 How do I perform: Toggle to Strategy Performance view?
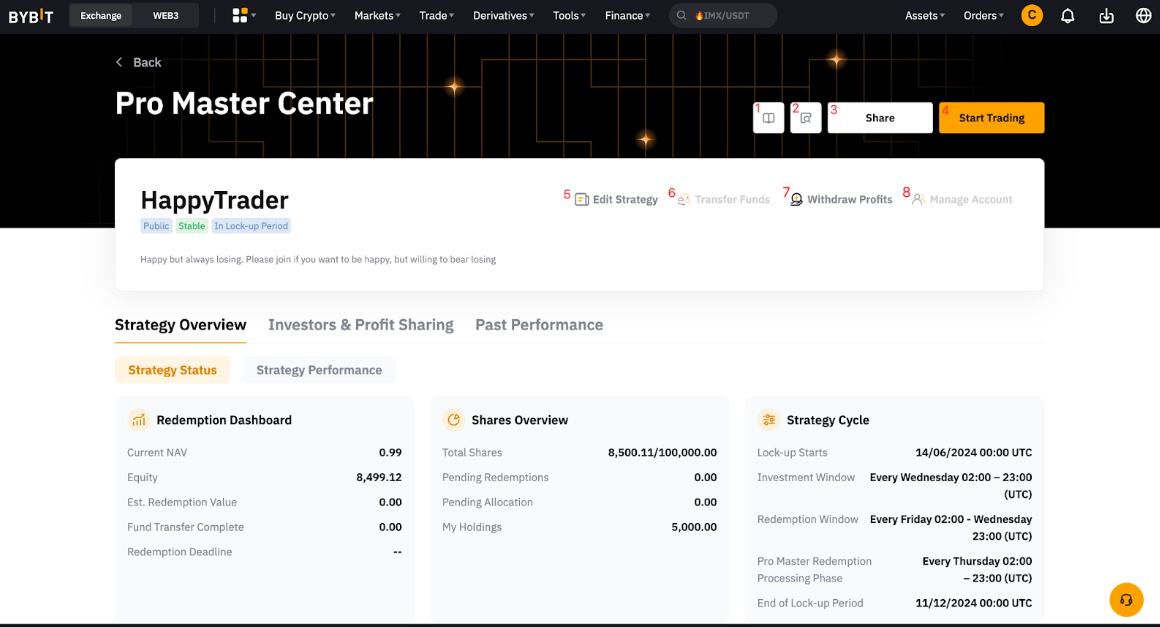point(319,370)
